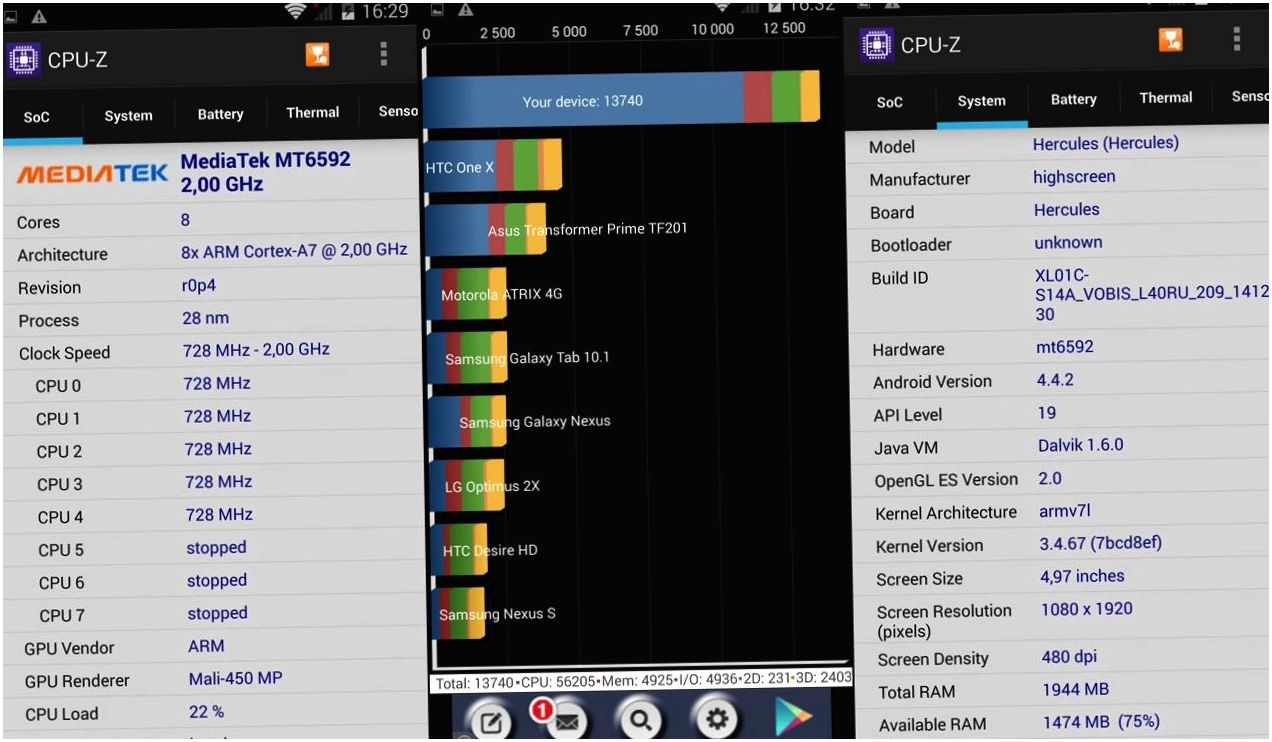Tap API Level value '19'
The width and height of the screenshot is (1272, 742).
point(1047,413)
